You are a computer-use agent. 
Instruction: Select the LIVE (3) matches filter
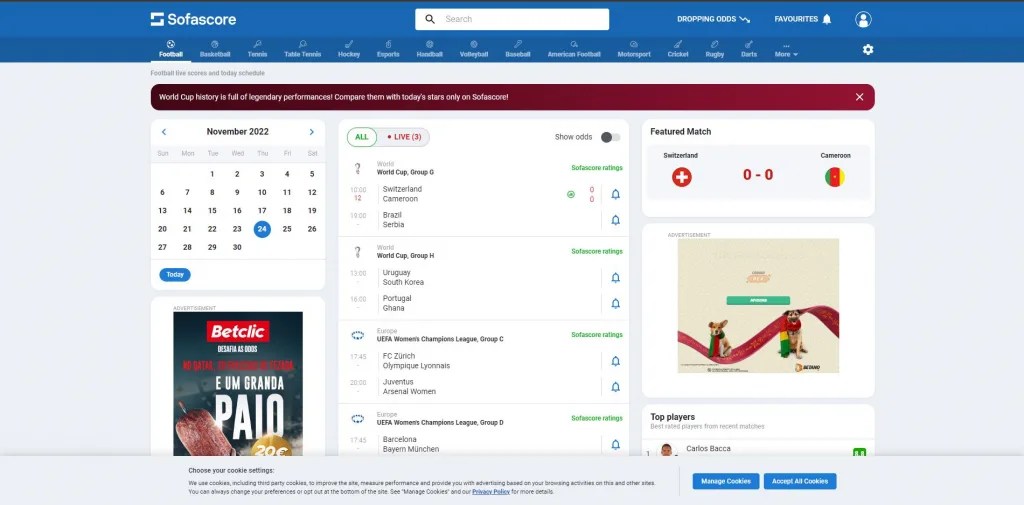pyautogui.click(x=404, y=137)
